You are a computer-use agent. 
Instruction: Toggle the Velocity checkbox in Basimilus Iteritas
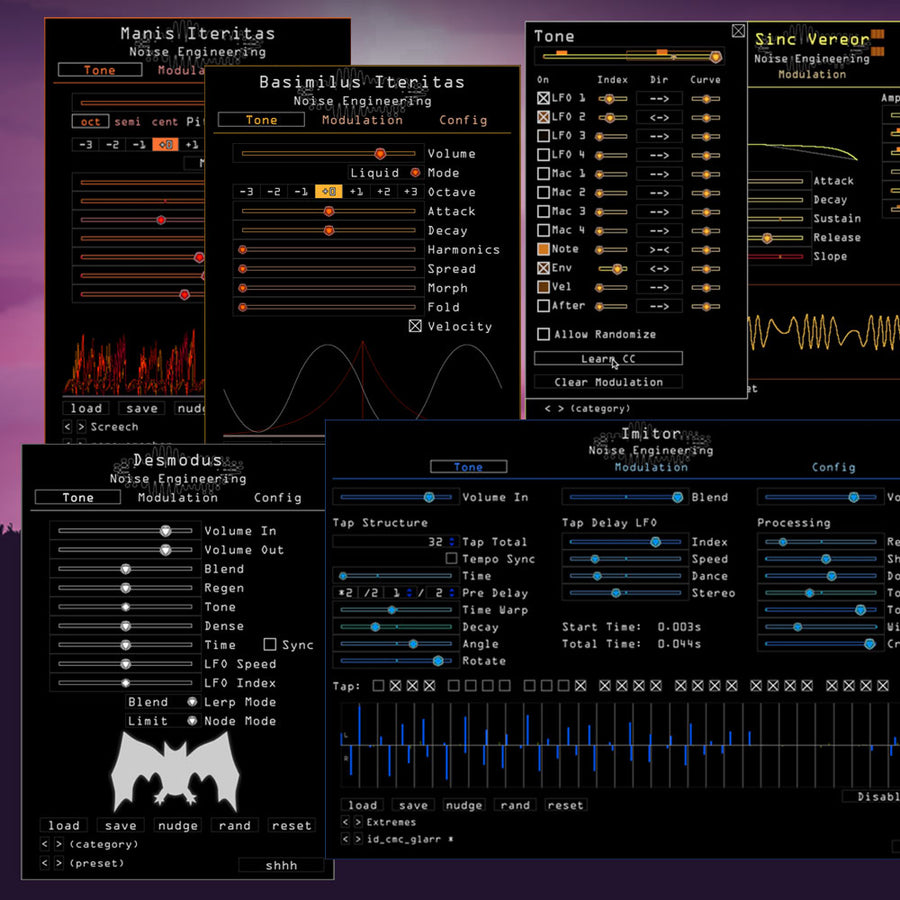415,326
